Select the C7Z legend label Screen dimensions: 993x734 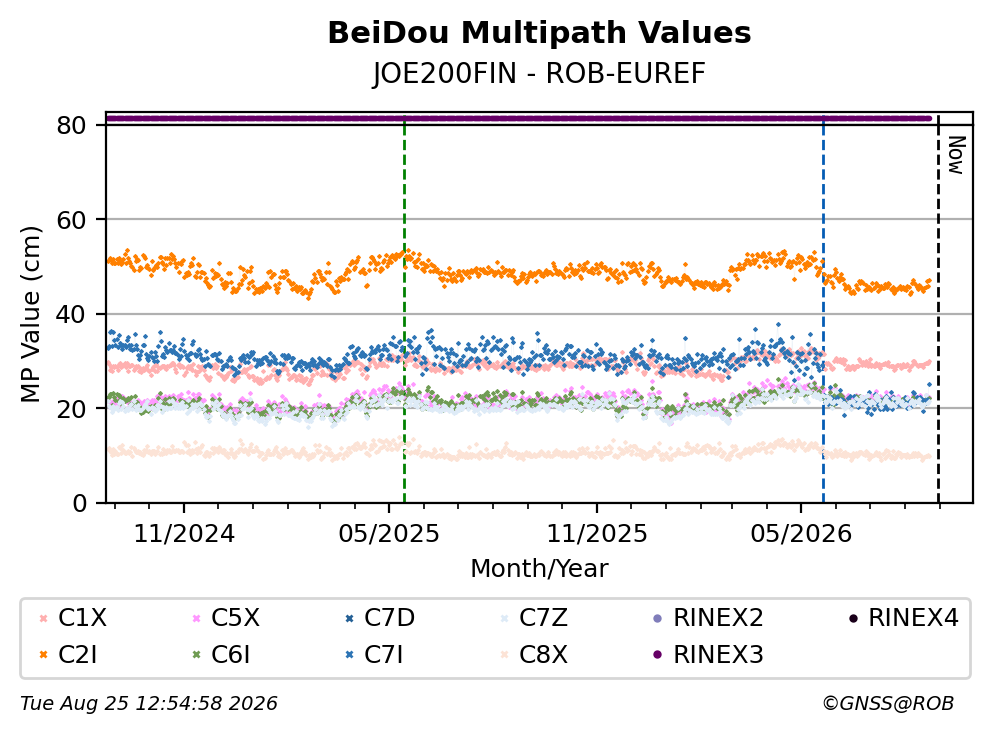pyautogui.click(x=543, y=617)
